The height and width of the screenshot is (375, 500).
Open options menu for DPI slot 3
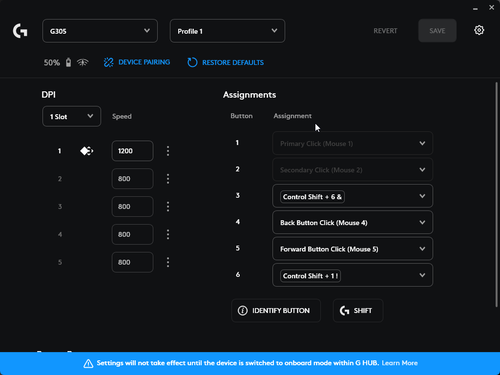point(168,207)
